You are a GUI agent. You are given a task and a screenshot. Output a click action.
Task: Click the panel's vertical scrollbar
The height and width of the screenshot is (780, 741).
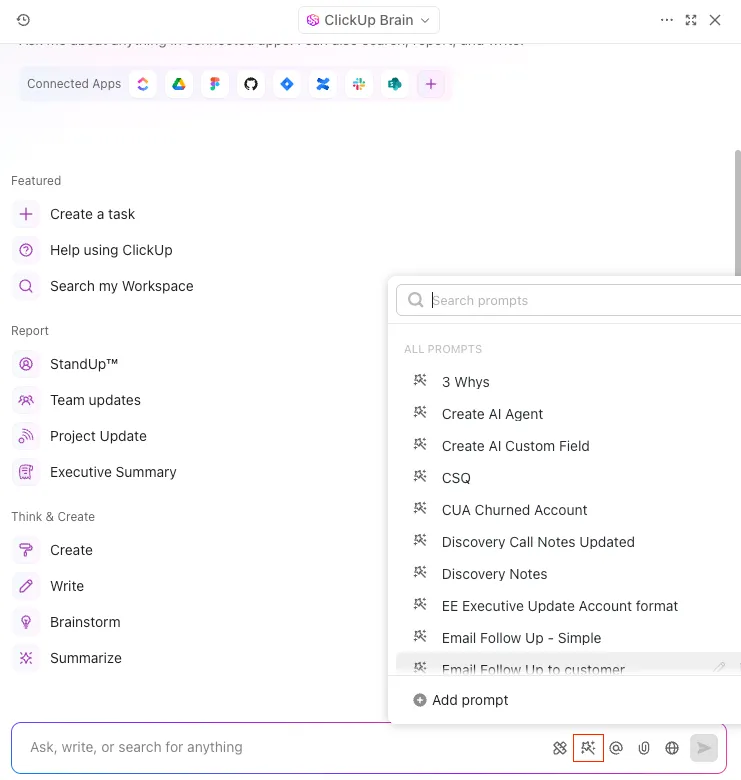(738, 212)
